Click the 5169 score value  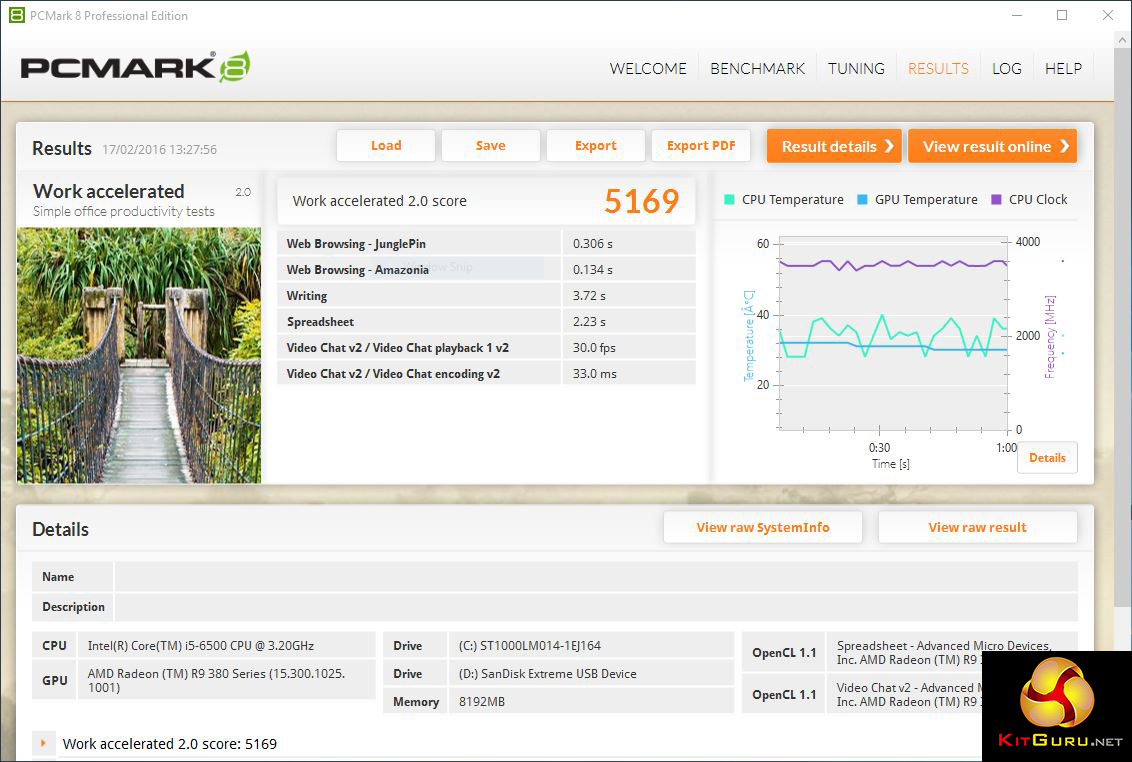641,201
